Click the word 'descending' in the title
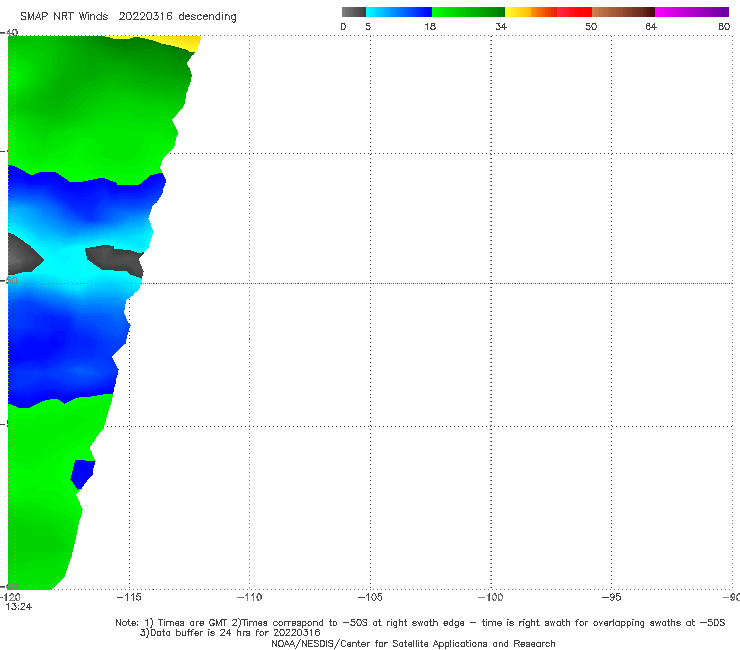The height and width of the screenshot is (650, 740). coord(208,17)
